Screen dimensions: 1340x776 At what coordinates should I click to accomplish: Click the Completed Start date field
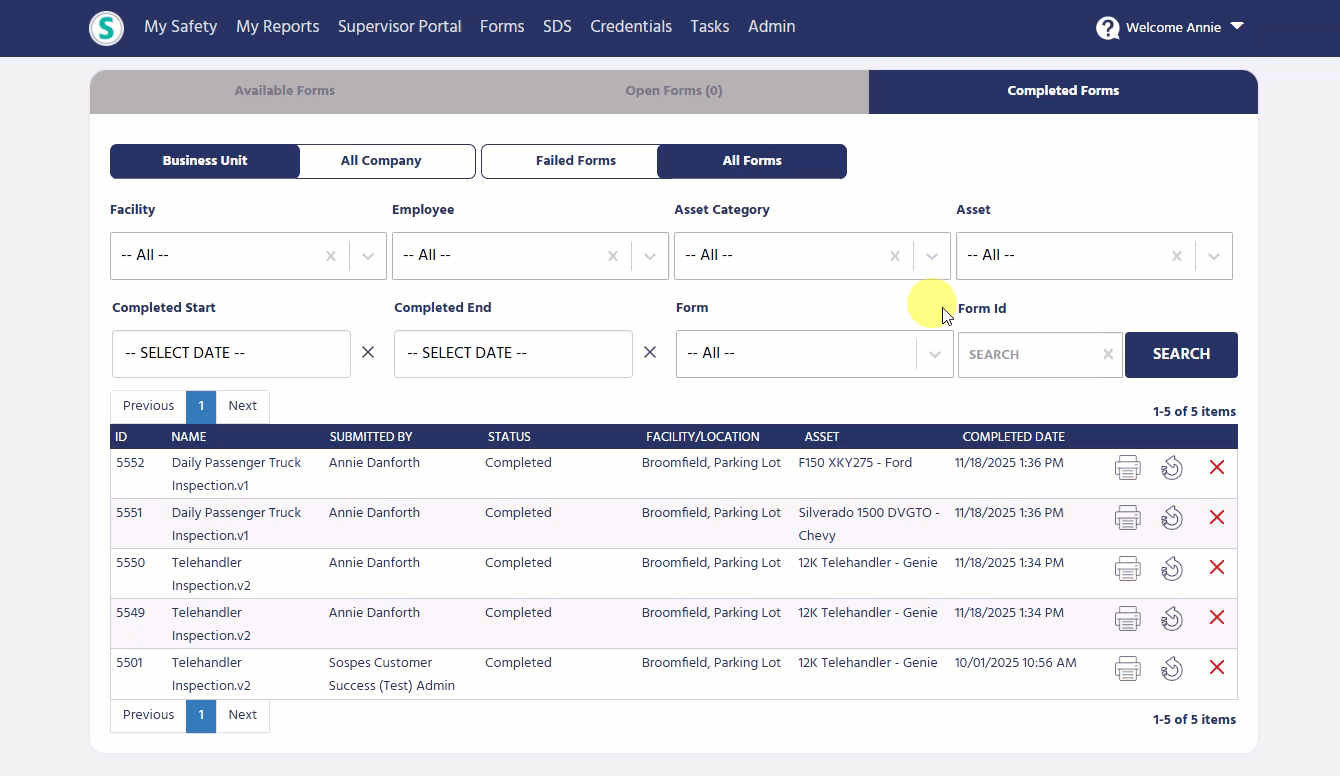coord(230,353)
